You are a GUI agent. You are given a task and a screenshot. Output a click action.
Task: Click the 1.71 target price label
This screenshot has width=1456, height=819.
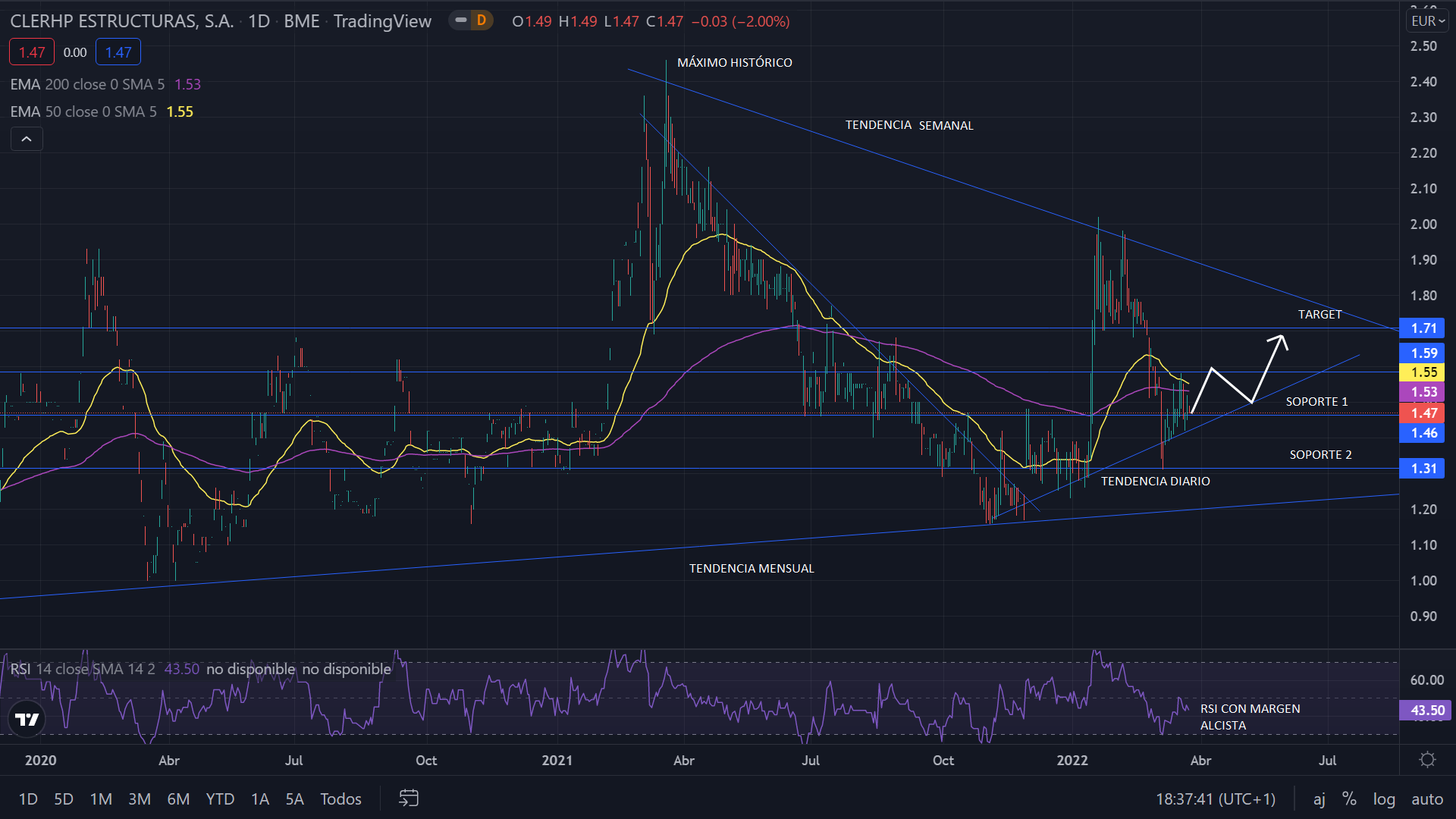coord(1423,328)
